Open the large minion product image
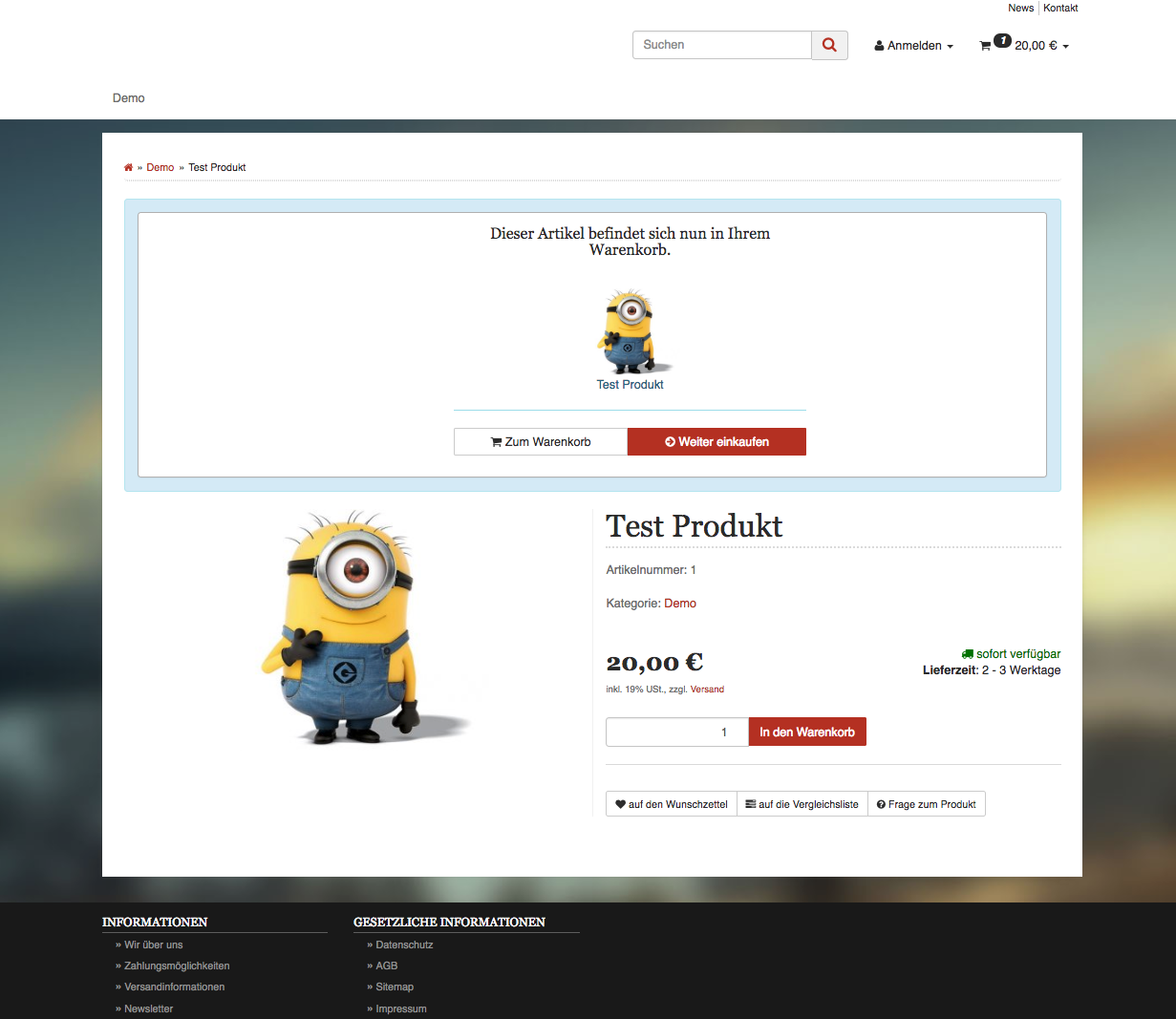Screen dimensions: 1176x1019 [357, 627]
